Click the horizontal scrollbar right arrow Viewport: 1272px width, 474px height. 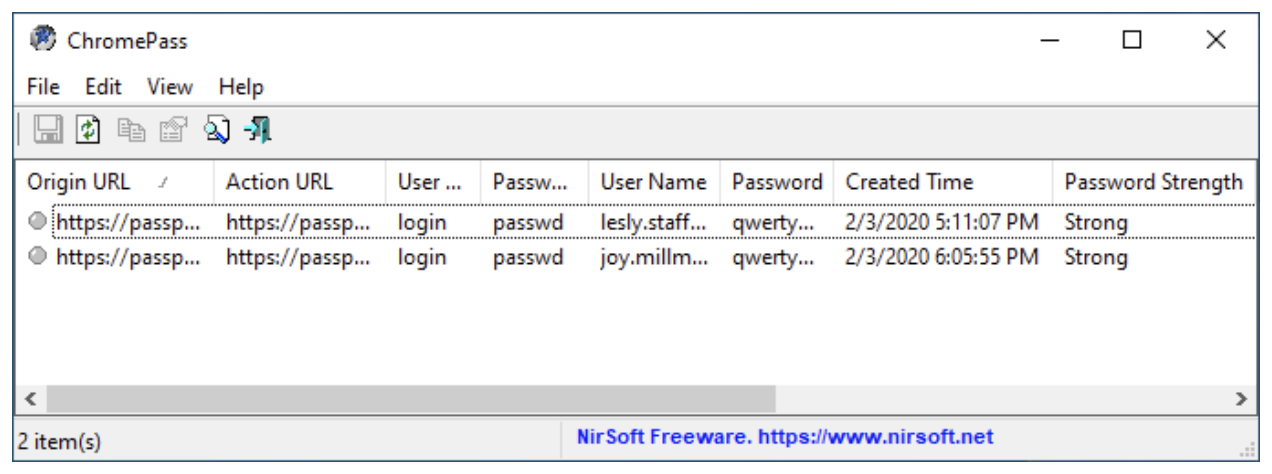pyautogui.click(x=1242, y=399)
